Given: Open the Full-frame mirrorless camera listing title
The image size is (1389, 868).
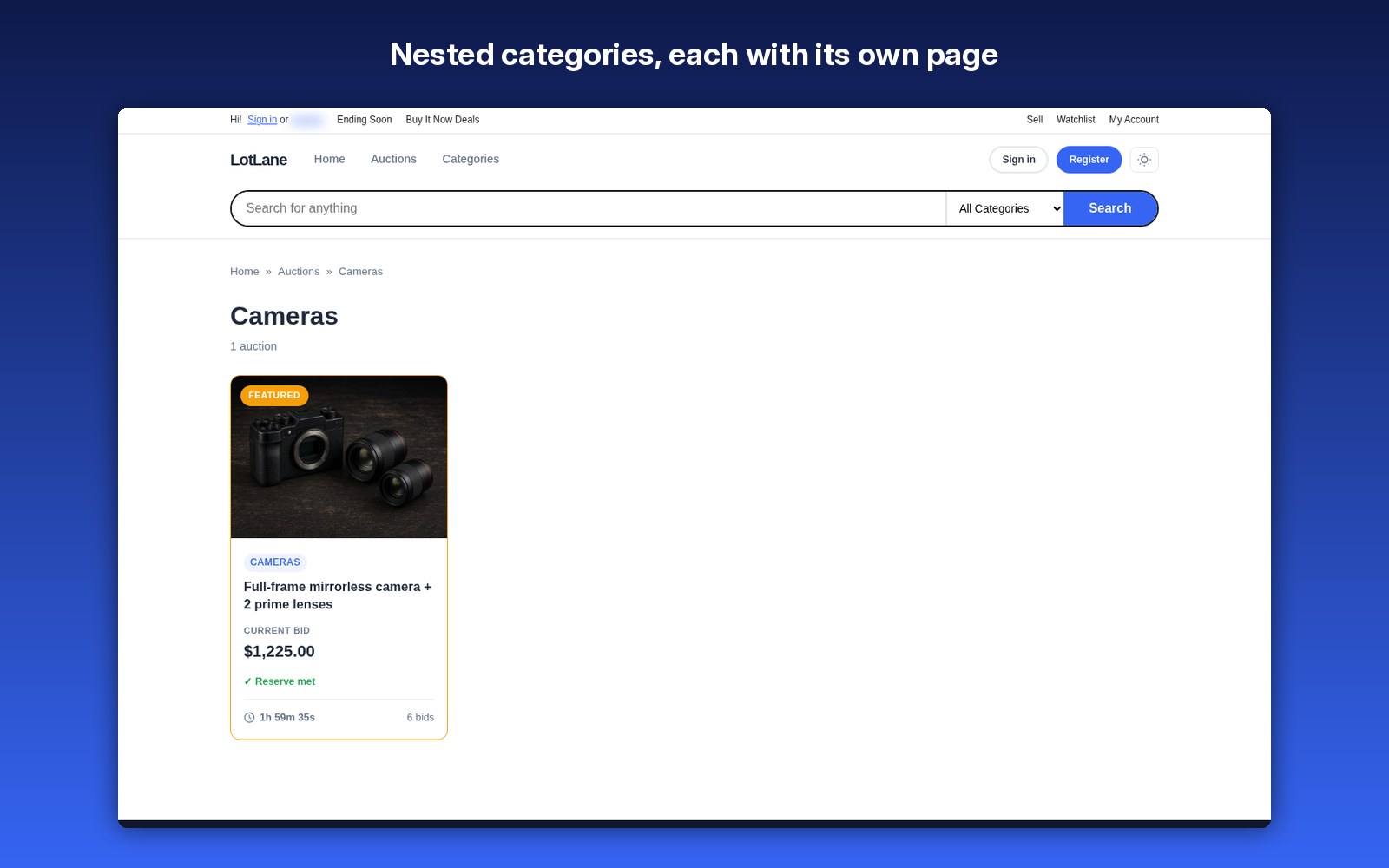Looking at the screenshot, I should pos(338,595).
